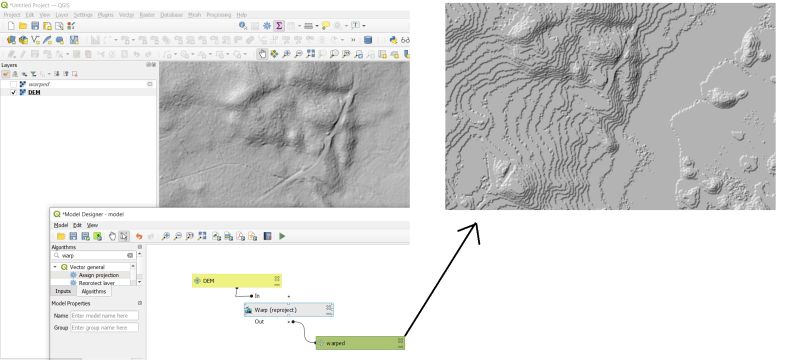Open the Edit menu in Model Designer
Screen dimensions: 800x360
click(x=77, y=225)
